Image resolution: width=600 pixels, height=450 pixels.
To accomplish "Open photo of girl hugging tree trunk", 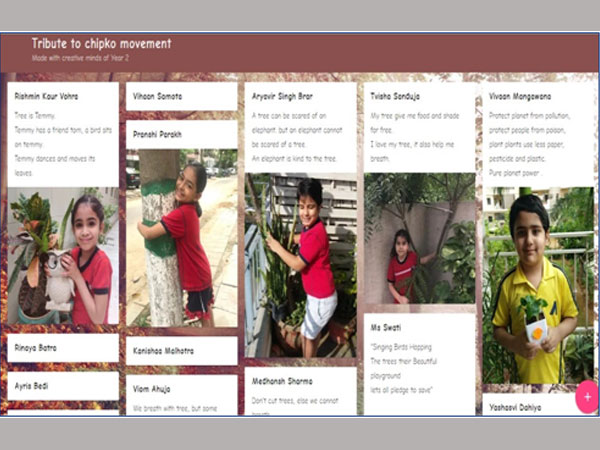I will [x=182, y=238].
